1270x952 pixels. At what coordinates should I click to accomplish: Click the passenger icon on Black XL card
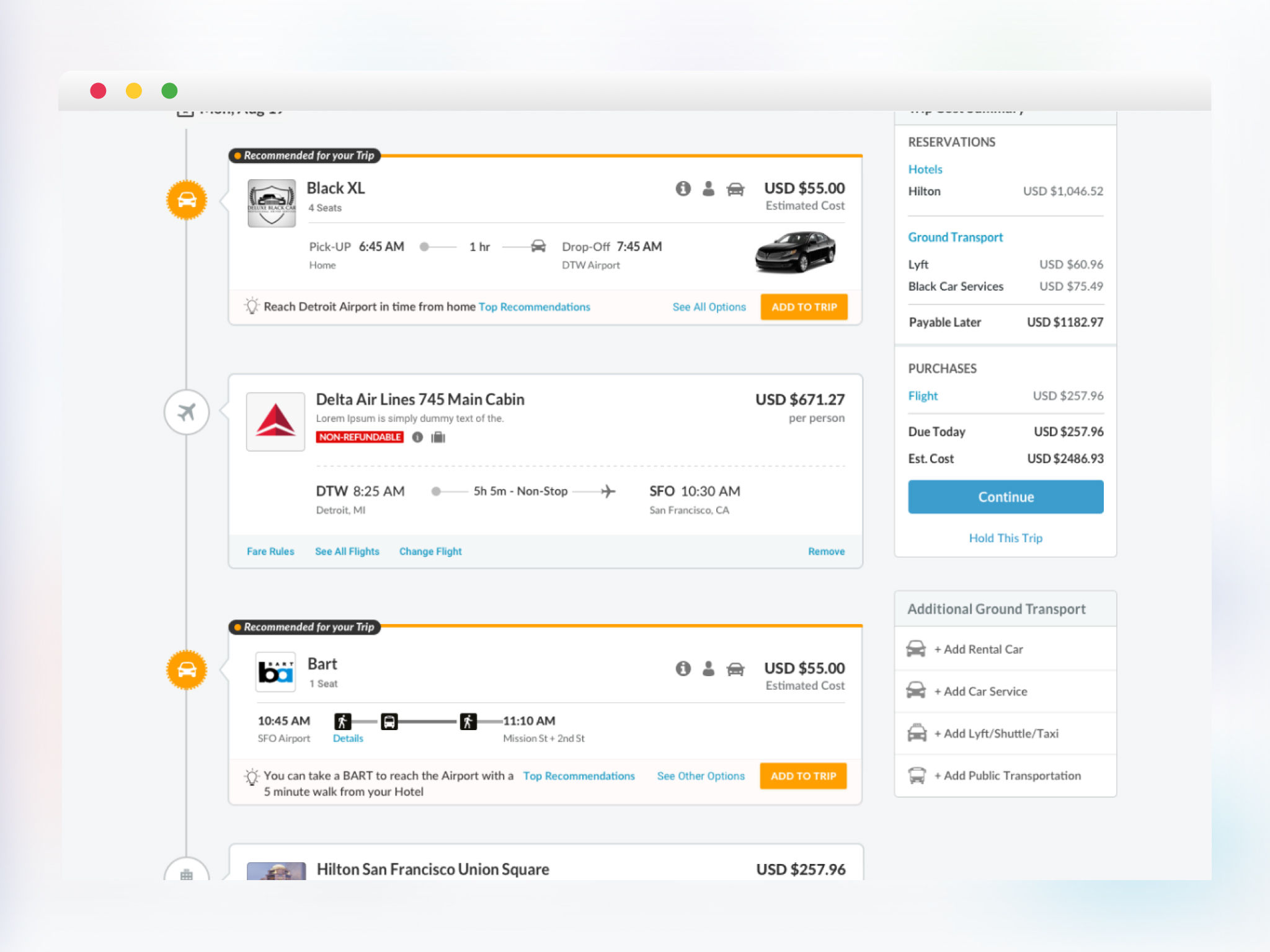[708, 188]
